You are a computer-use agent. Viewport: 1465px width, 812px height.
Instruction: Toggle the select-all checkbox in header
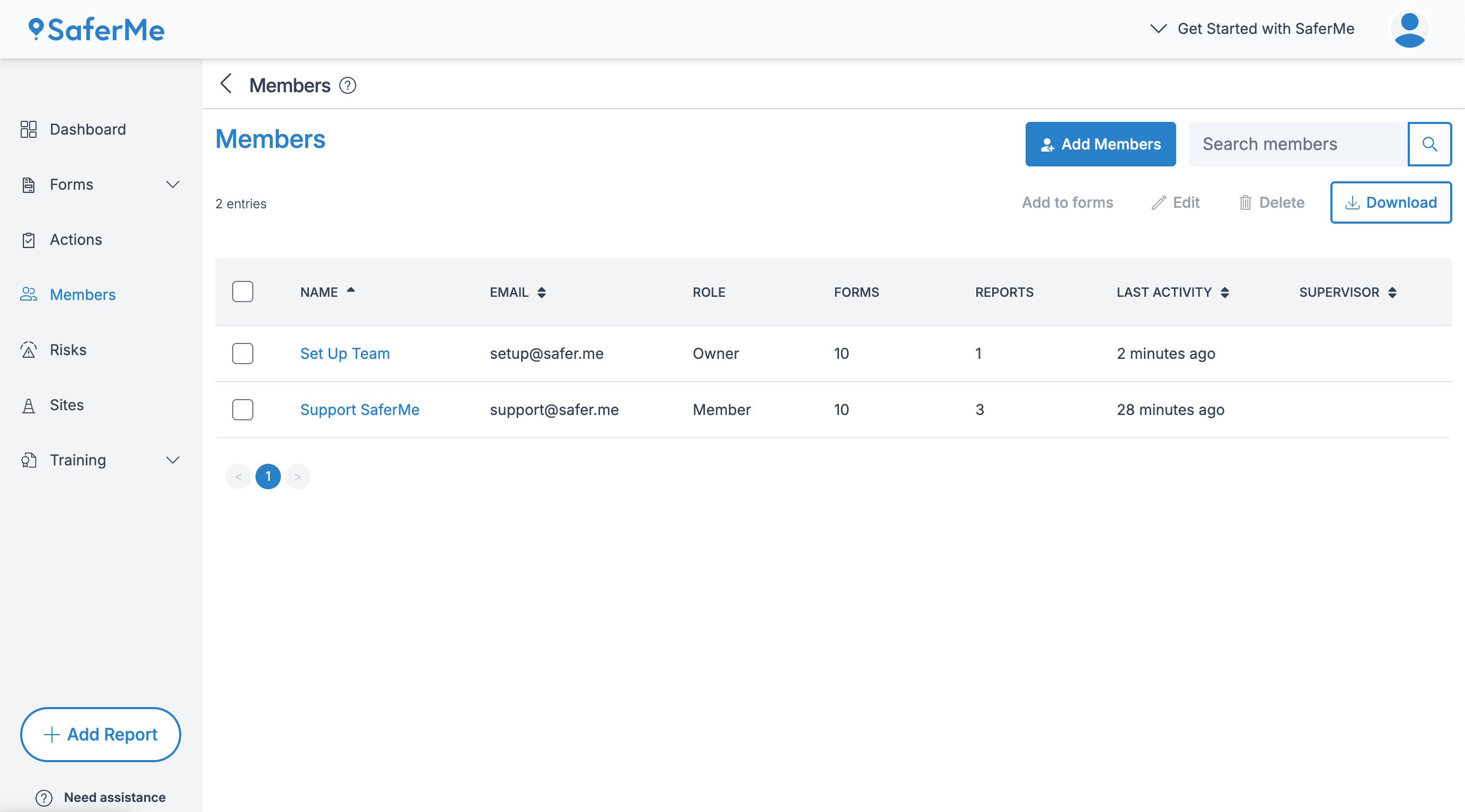point(242,292)
